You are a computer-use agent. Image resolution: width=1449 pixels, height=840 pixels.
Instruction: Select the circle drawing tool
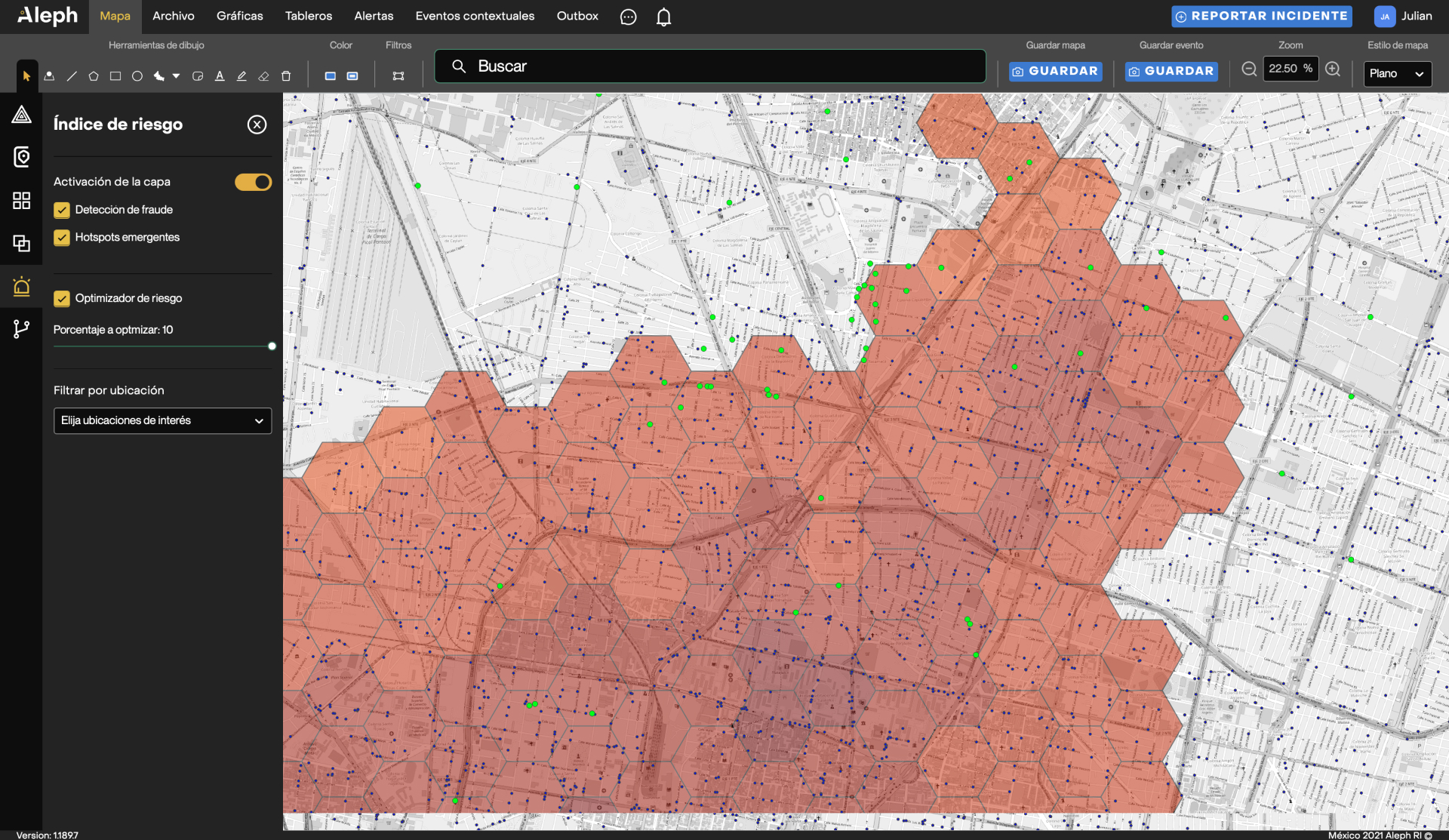pos(137,75)
